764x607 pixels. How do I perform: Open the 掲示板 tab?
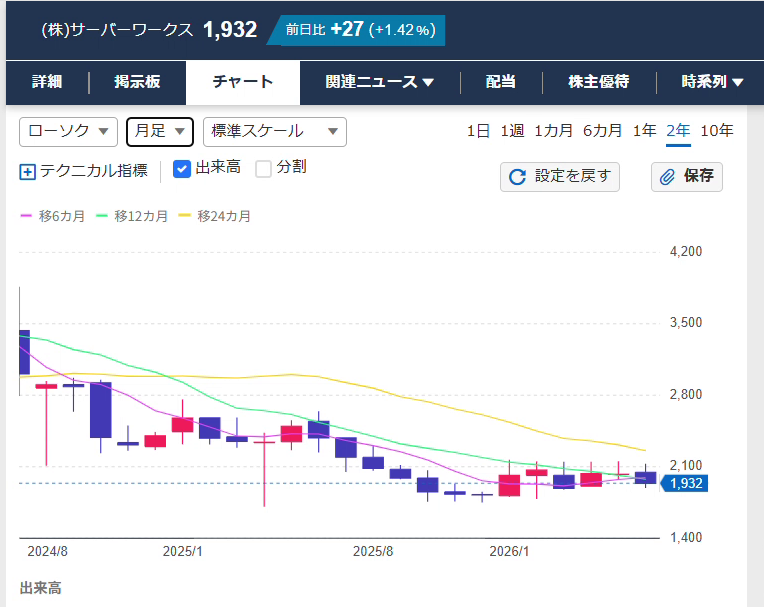tap(137, 82)
